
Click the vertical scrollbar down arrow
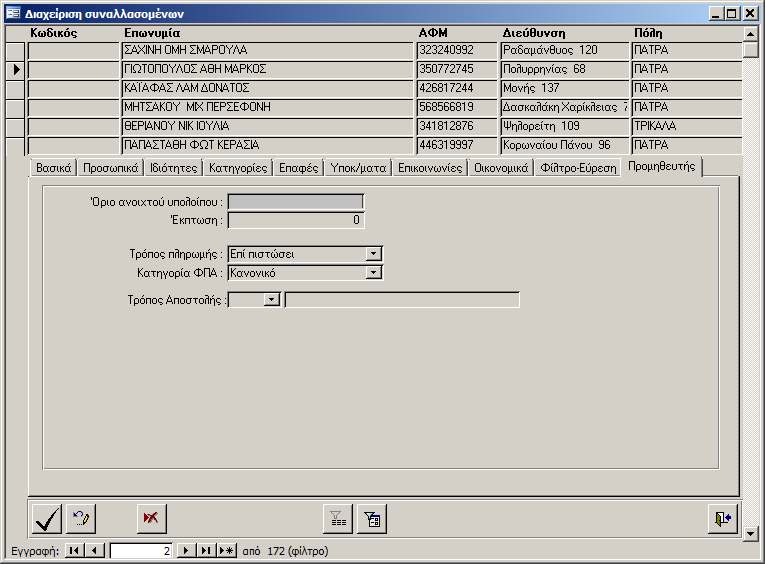tap(752, 534)
